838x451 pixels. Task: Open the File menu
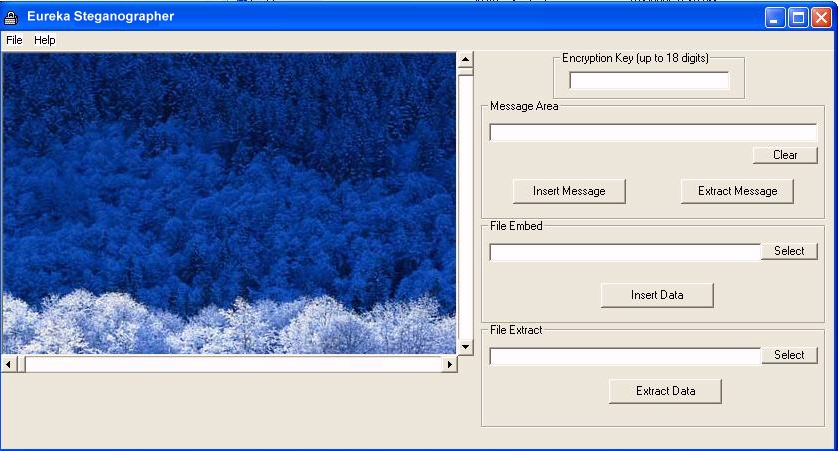tap(14, 40)
